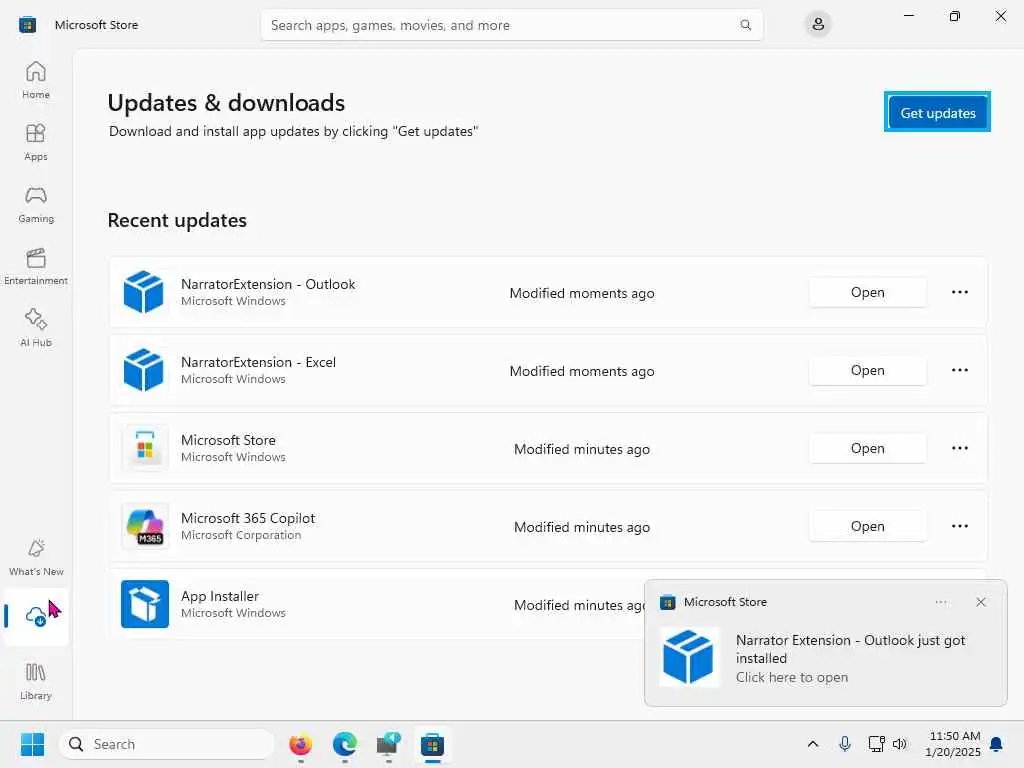Open the clock and date in taskbar

[x=953, y=744]
